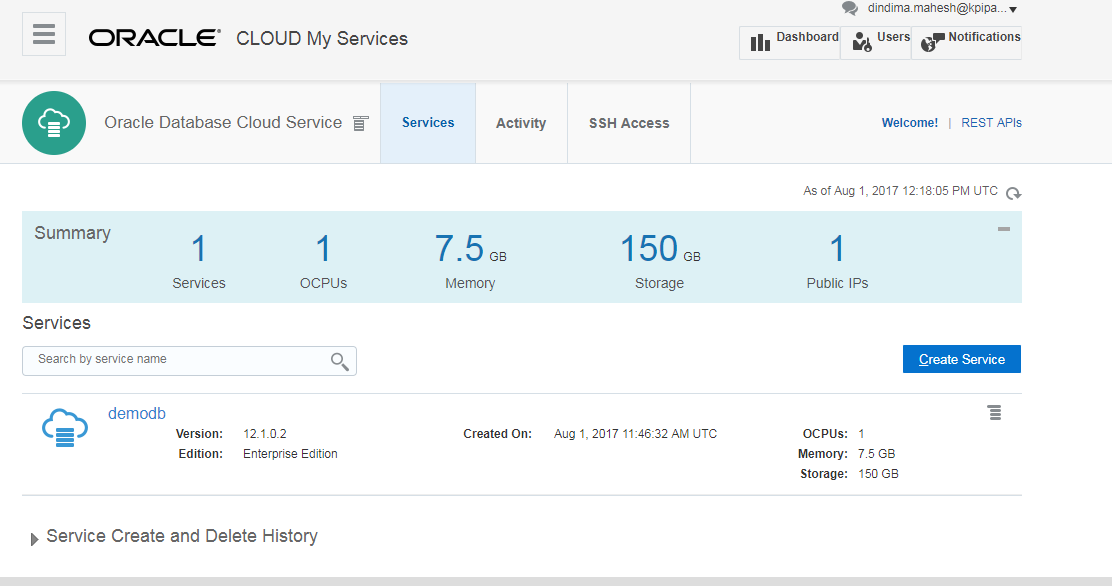This screenshot has width=1112, height=586.
Task: Open the demodb service actions menu icon
Action: click(994, 413)
